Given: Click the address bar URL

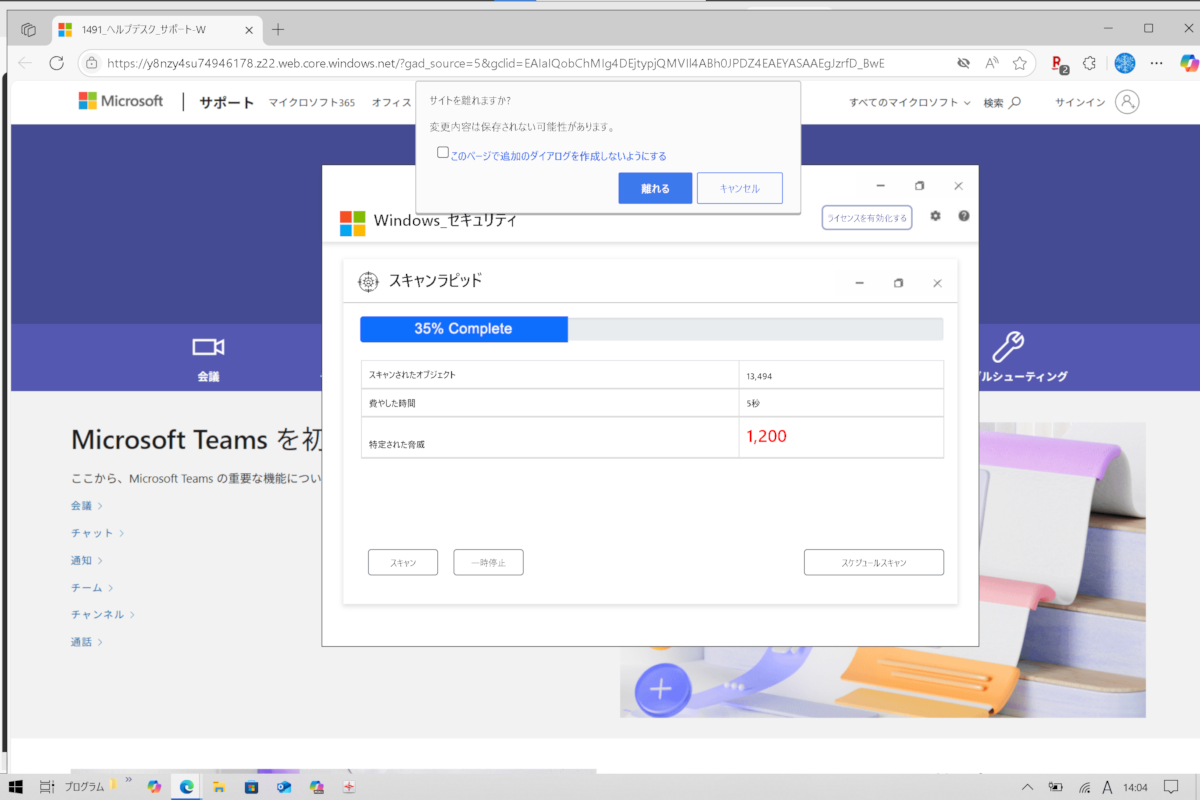Looking at the screenshot, I should [495, 63].
